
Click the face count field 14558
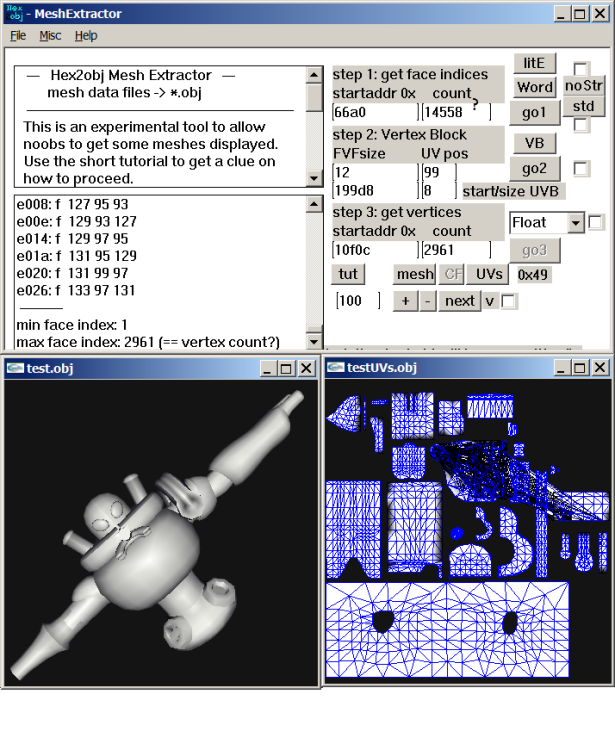[x=456, y=112]
